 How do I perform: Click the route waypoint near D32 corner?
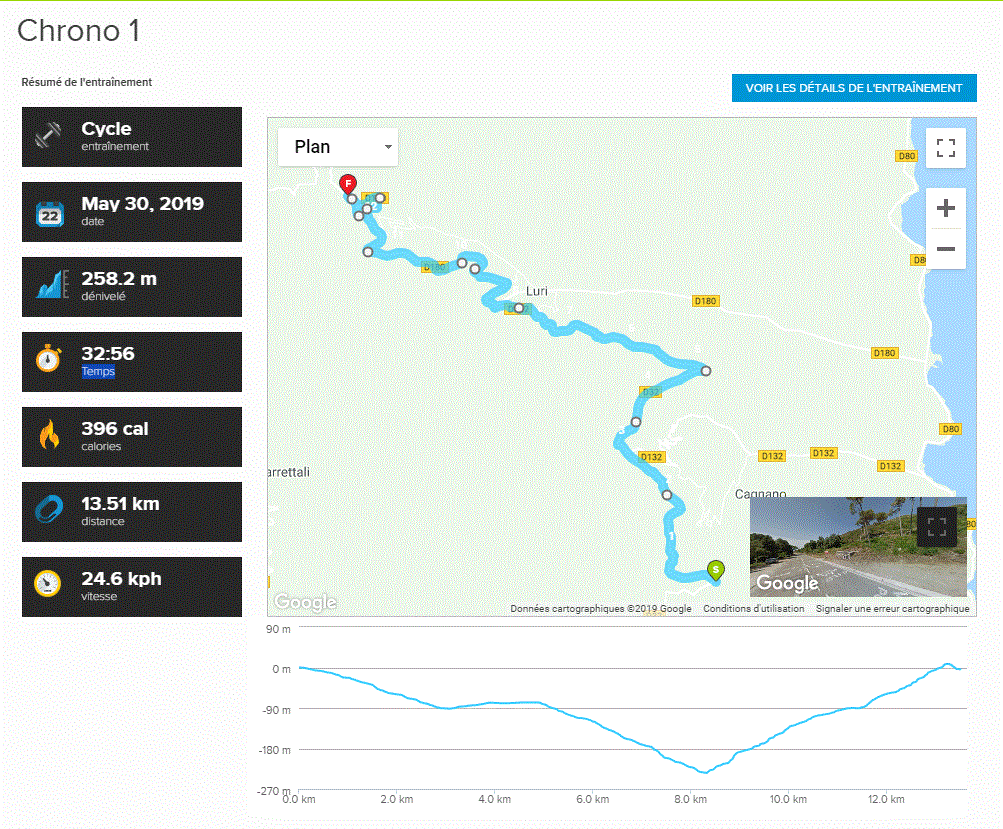pos(706,371)
